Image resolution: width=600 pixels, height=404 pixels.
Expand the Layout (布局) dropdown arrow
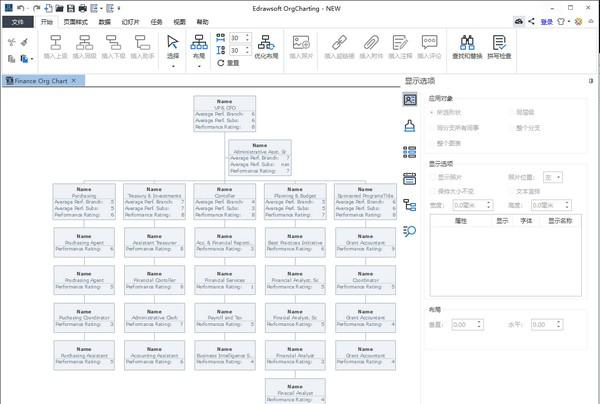(199, 67)
